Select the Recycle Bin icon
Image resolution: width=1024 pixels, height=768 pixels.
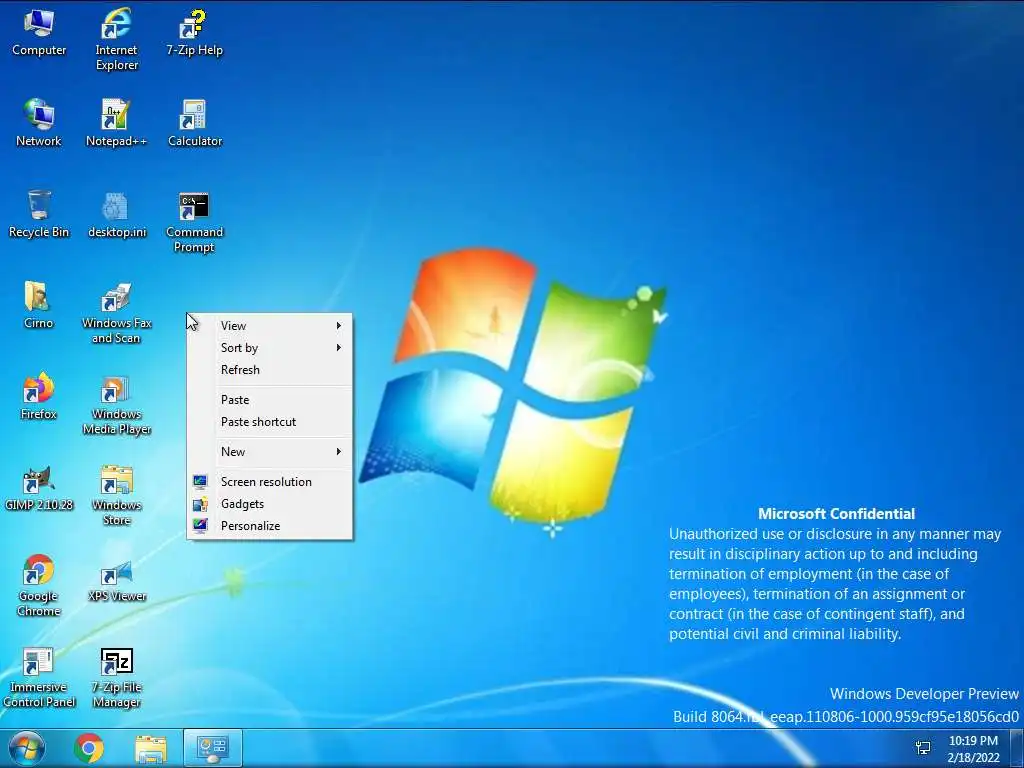39,214
